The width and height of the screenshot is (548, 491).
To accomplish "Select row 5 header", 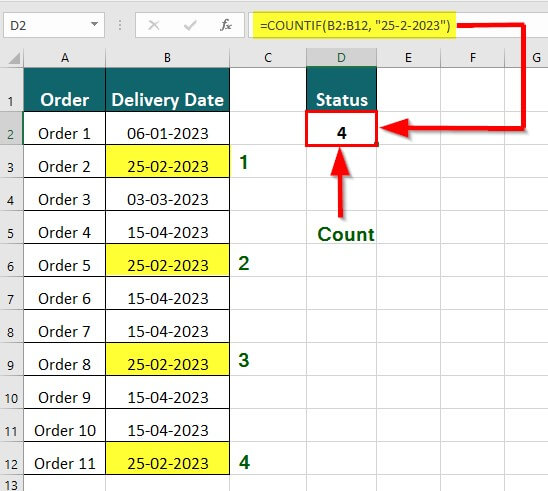I will pos(11,227).
